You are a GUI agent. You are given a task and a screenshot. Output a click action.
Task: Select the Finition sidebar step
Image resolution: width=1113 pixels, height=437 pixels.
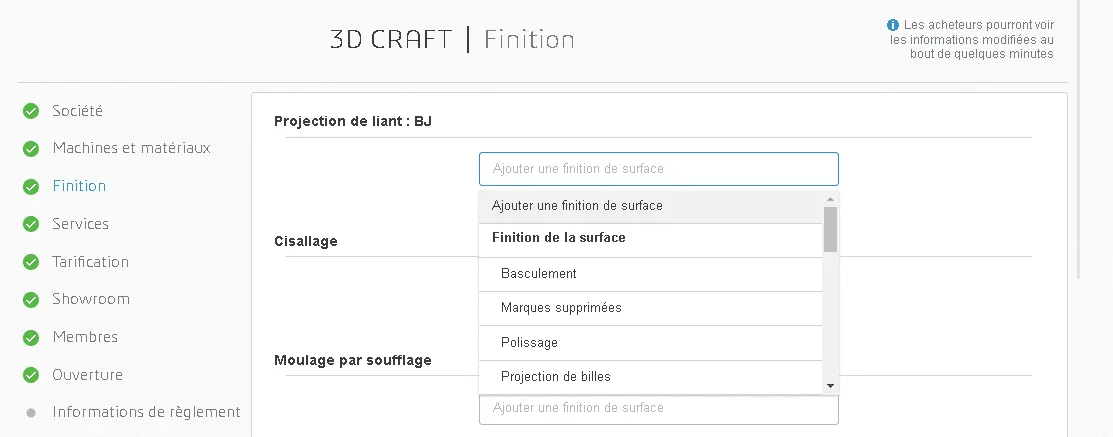(x=79, y=186)
